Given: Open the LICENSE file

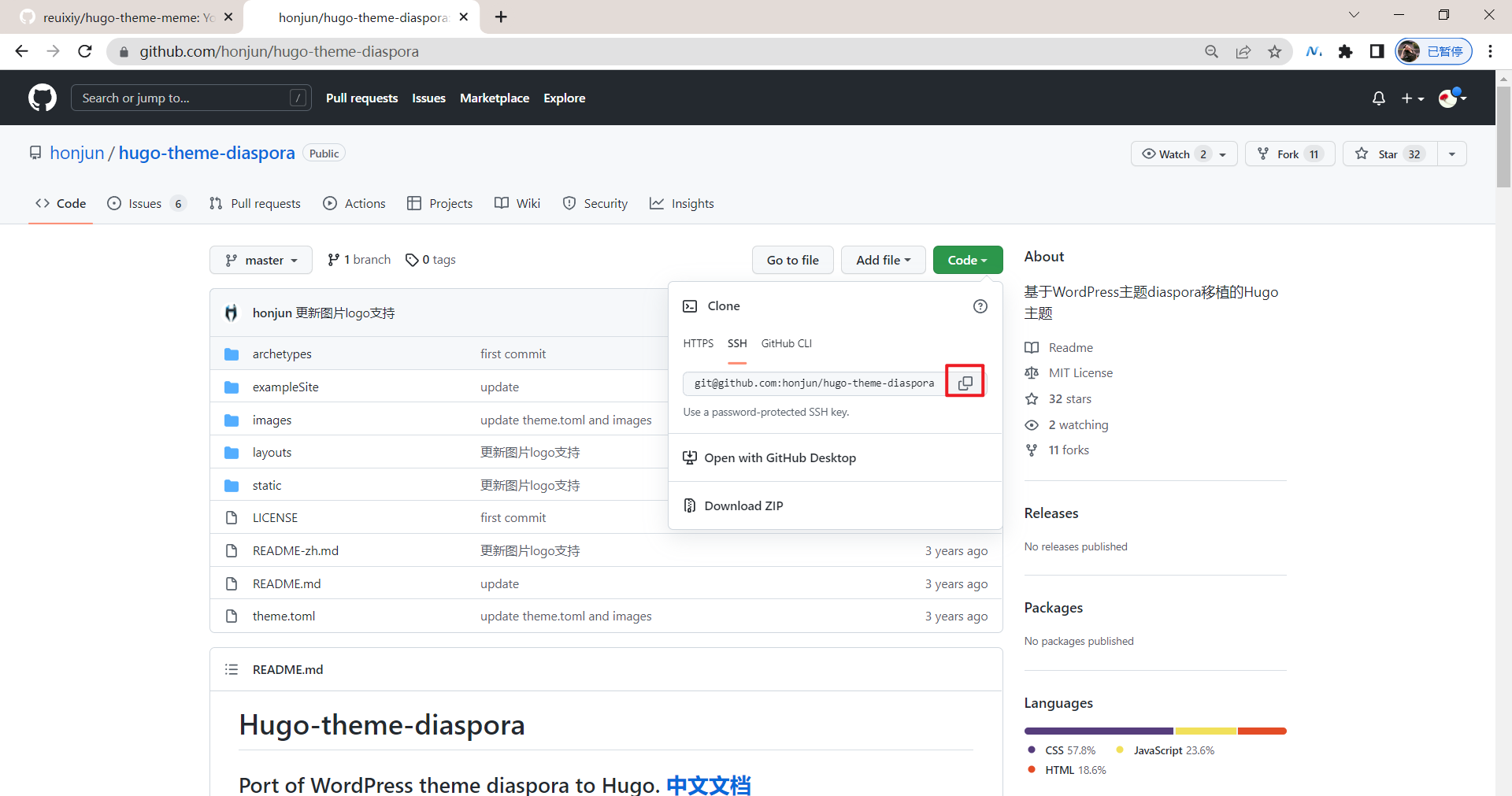Looking at the screenshot, I should (275, 518).
